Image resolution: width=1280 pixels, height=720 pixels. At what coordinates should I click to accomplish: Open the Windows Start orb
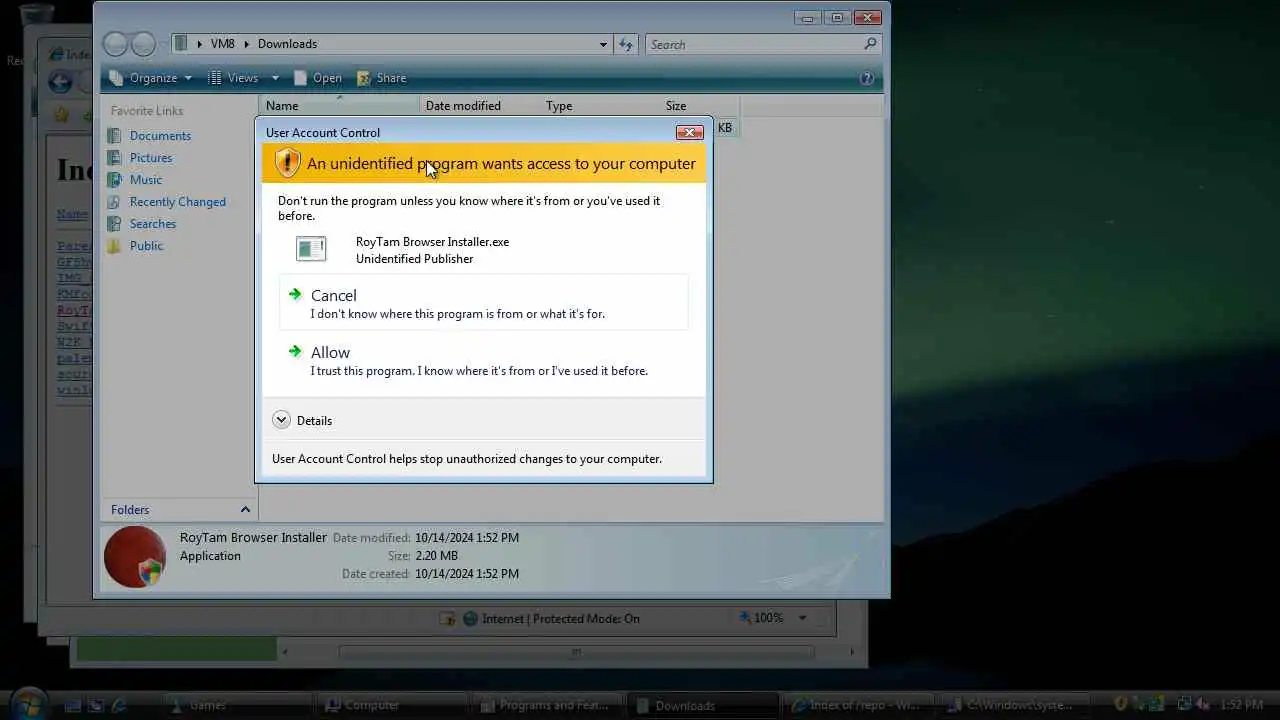[27, 705]
